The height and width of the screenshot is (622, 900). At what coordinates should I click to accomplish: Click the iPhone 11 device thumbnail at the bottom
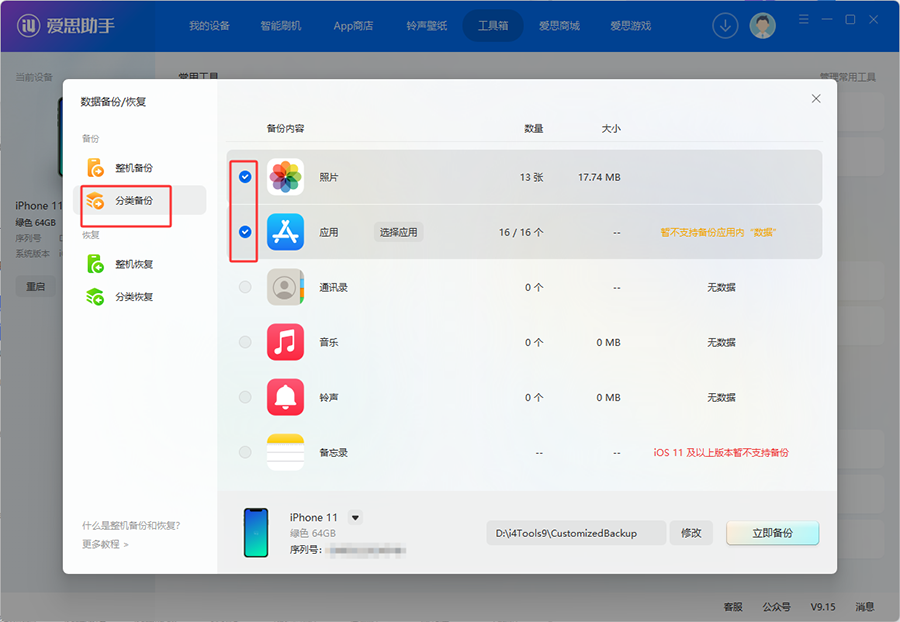(256, 532)
